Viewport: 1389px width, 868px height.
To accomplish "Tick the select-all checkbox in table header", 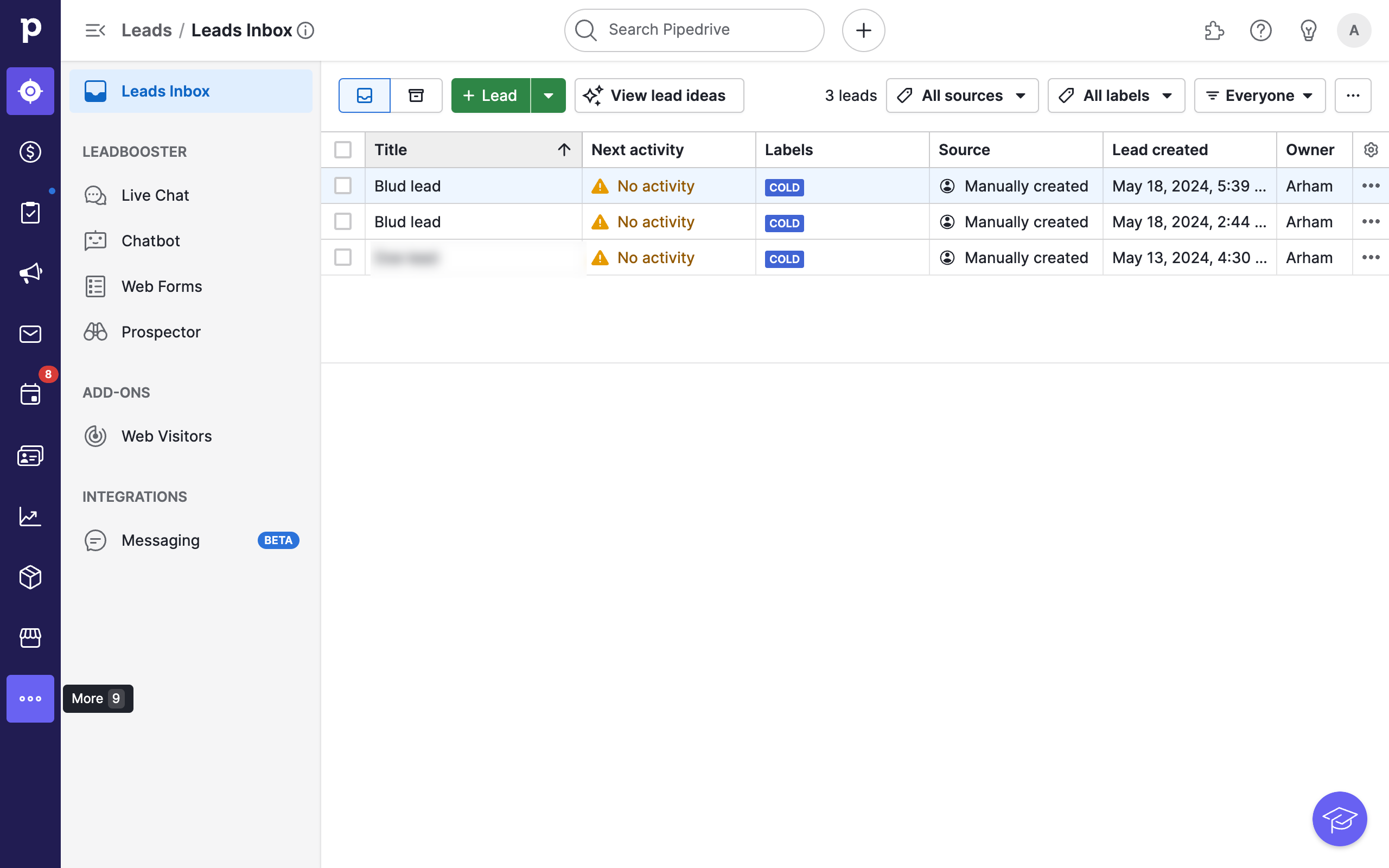I will click(343, 150).
